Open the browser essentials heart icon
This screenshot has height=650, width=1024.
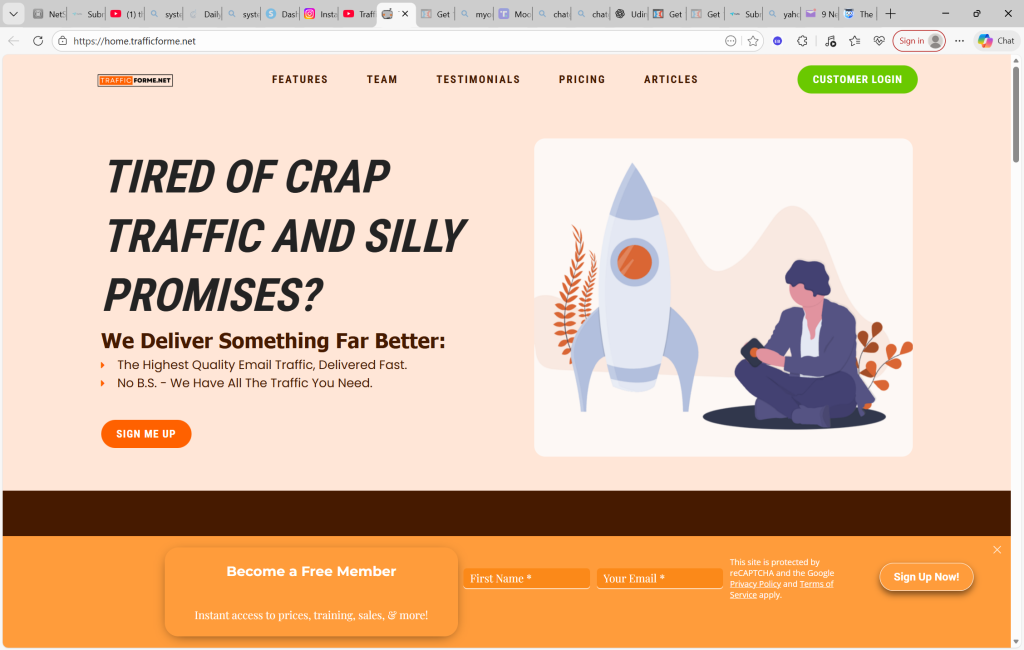click(x=879, y=41)
